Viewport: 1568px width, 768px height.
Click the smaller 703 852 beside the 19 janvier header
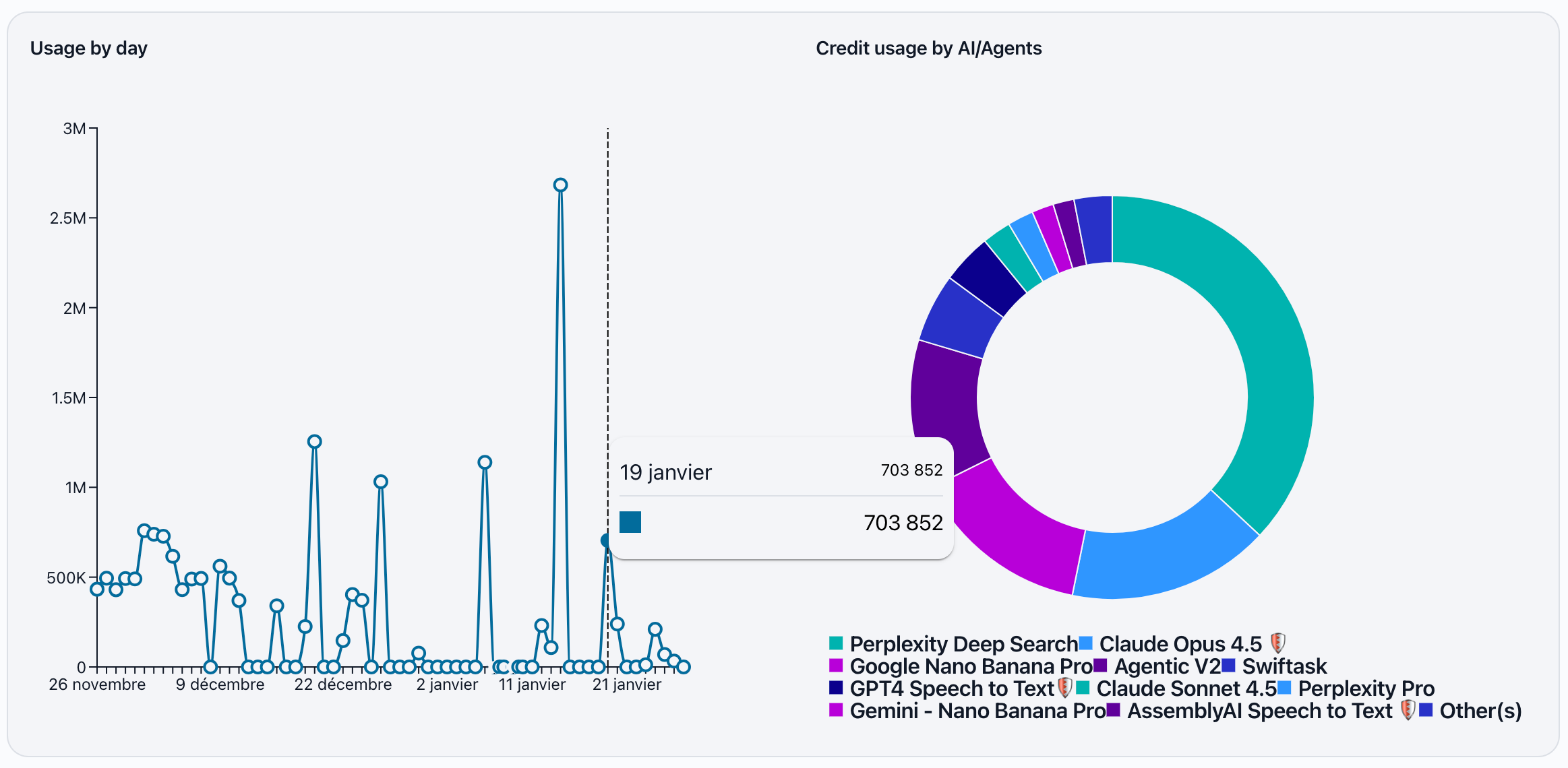[911, 470]
